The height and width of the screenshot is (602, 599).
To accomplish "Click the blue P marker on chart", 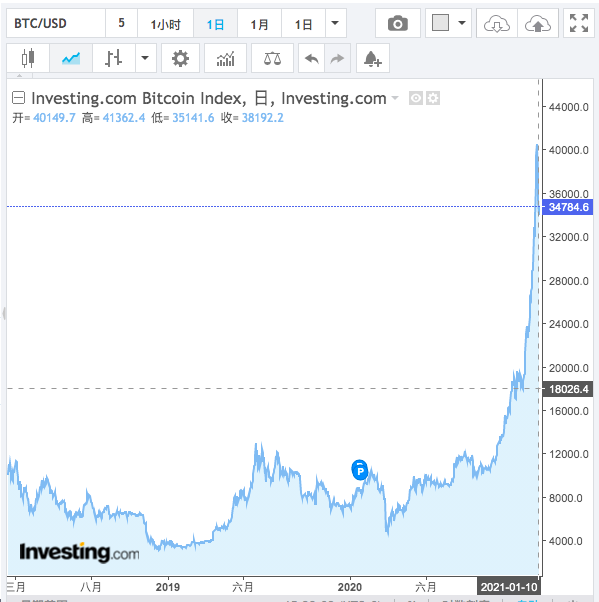I will 360,470.
